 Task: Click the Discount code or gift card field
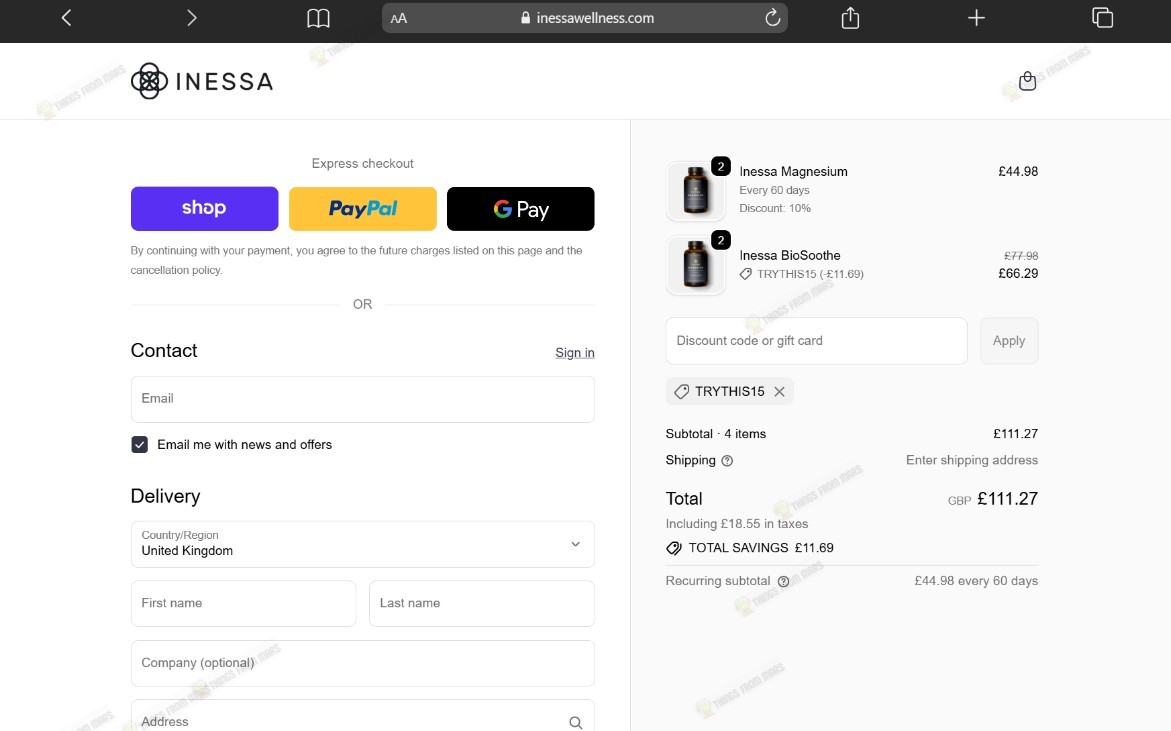(816, 341)
